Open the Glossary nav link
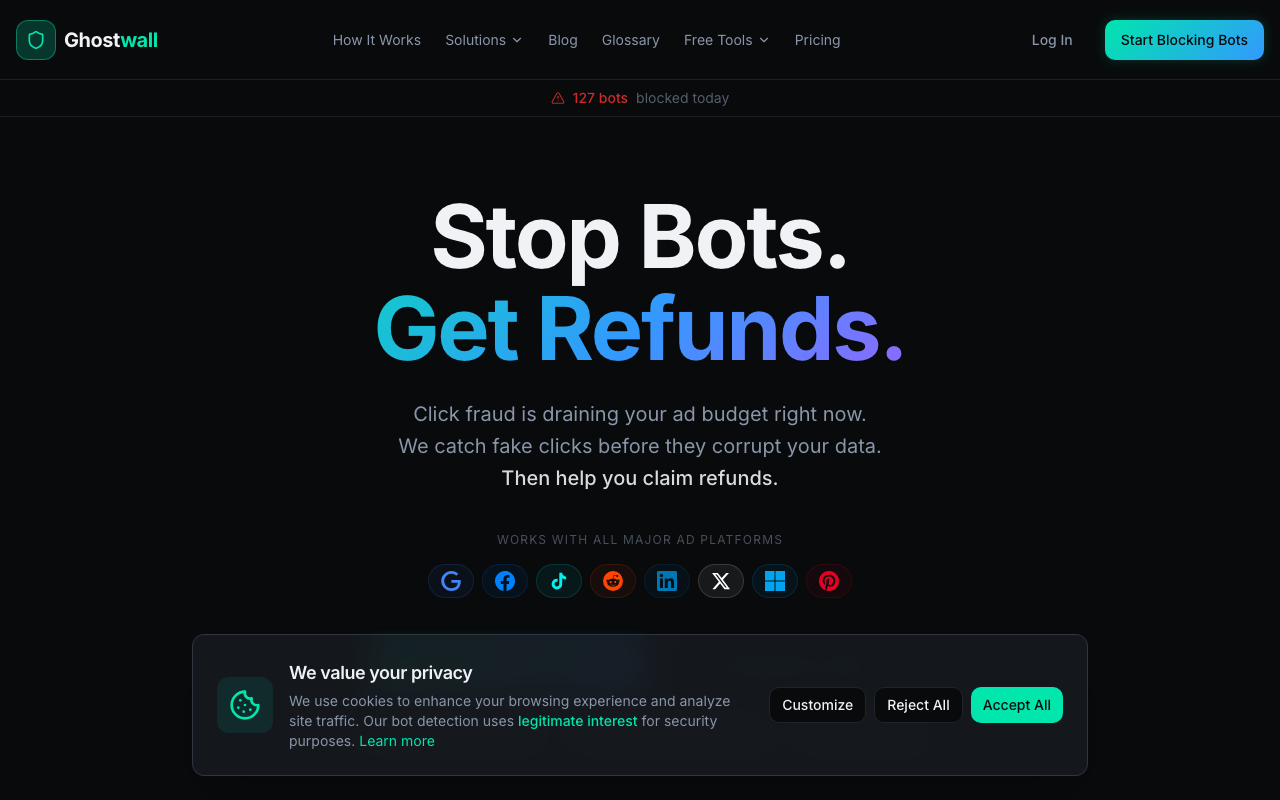 (x=631, y=40)
